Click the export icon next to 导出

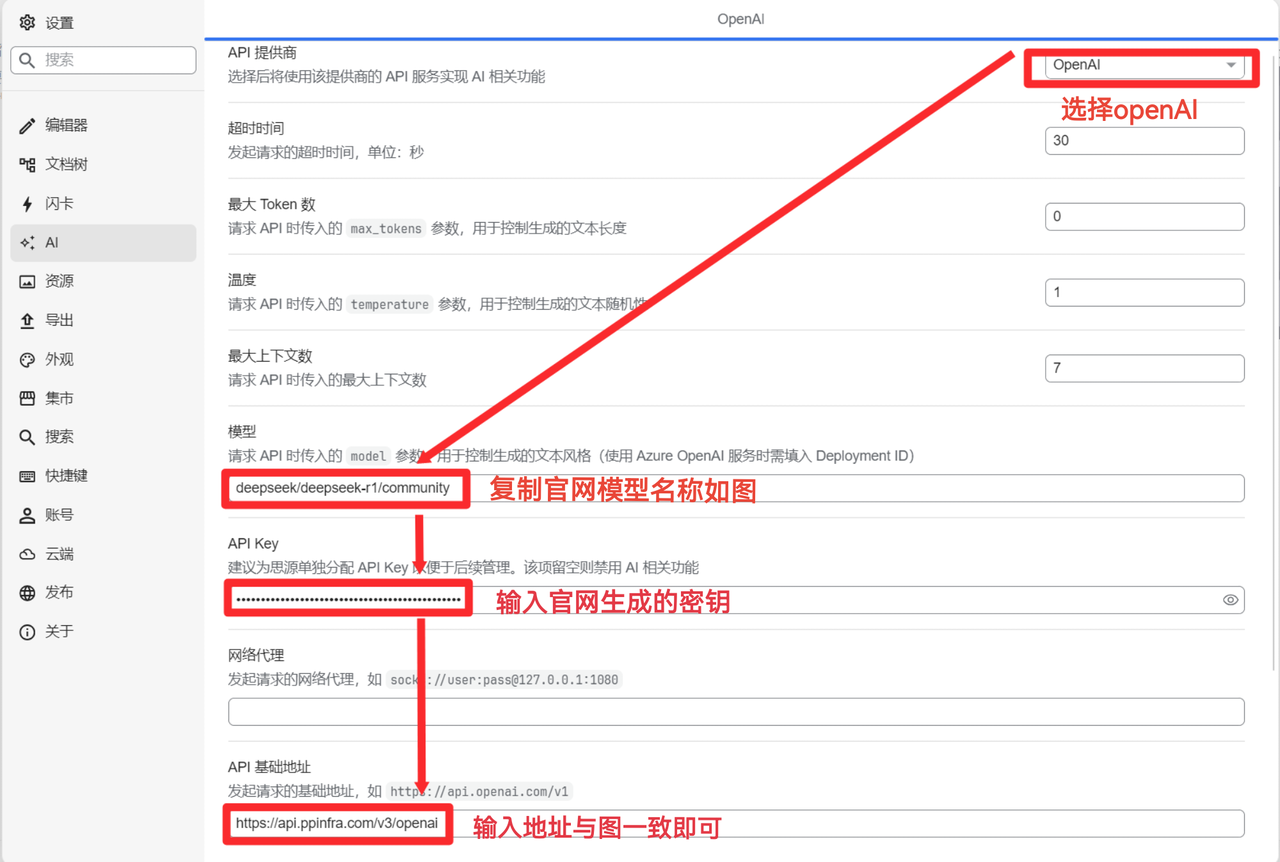pyautogui.click(x=28, y=321)
